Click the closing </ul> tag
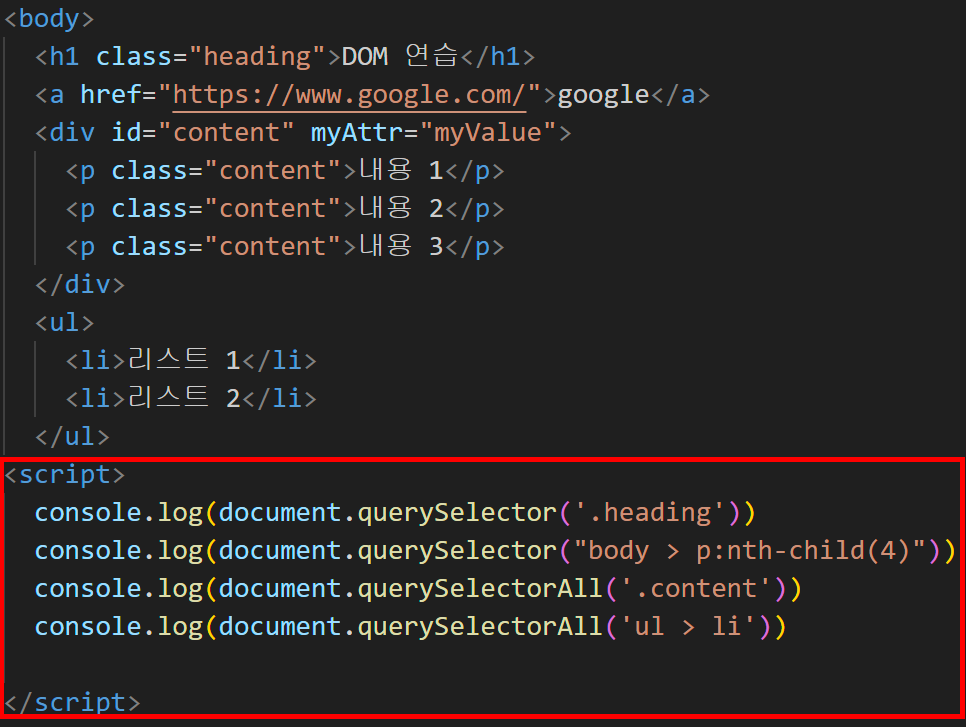Viewport: 966px width, 727px height. click(72, 436)
